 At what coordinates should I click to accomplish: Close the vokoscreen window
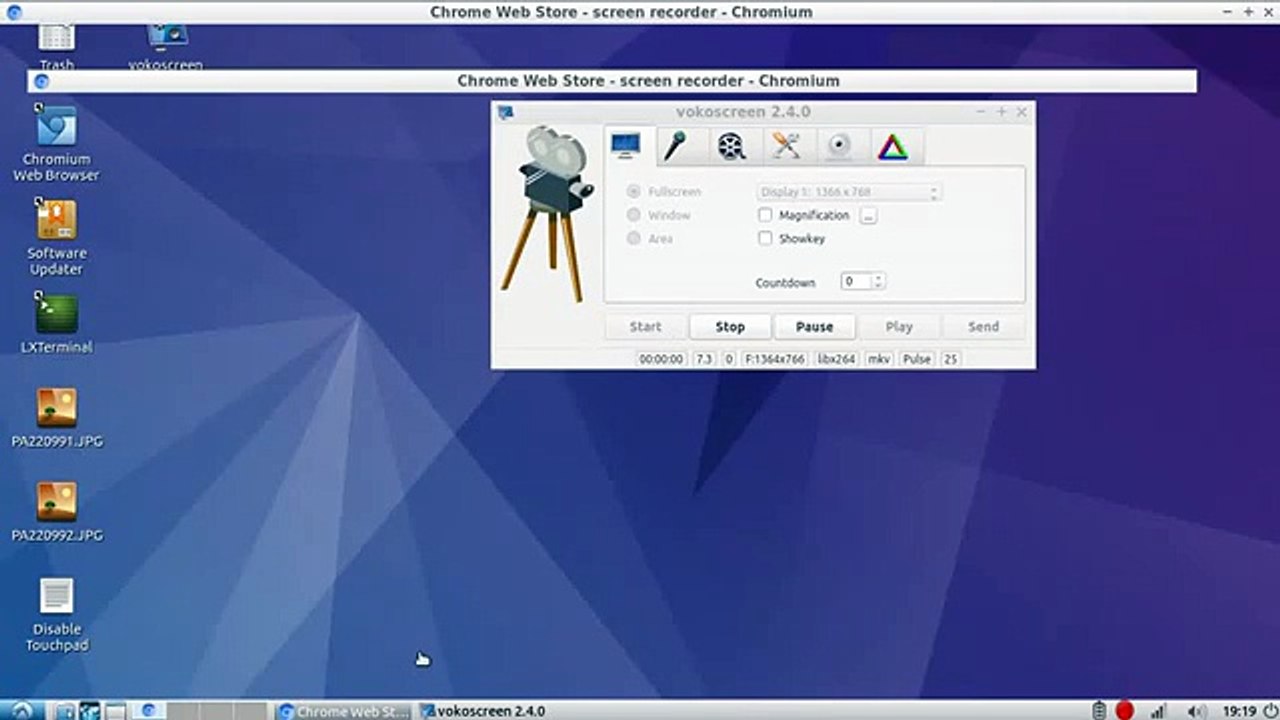[x=1021, y=112]
